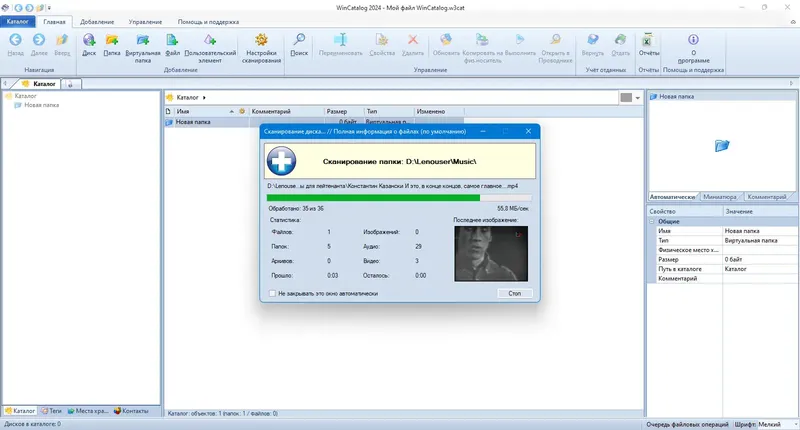Click the tab scroll left arrow
Viewport: 800px width, 430px height.
tap(5, 84)
